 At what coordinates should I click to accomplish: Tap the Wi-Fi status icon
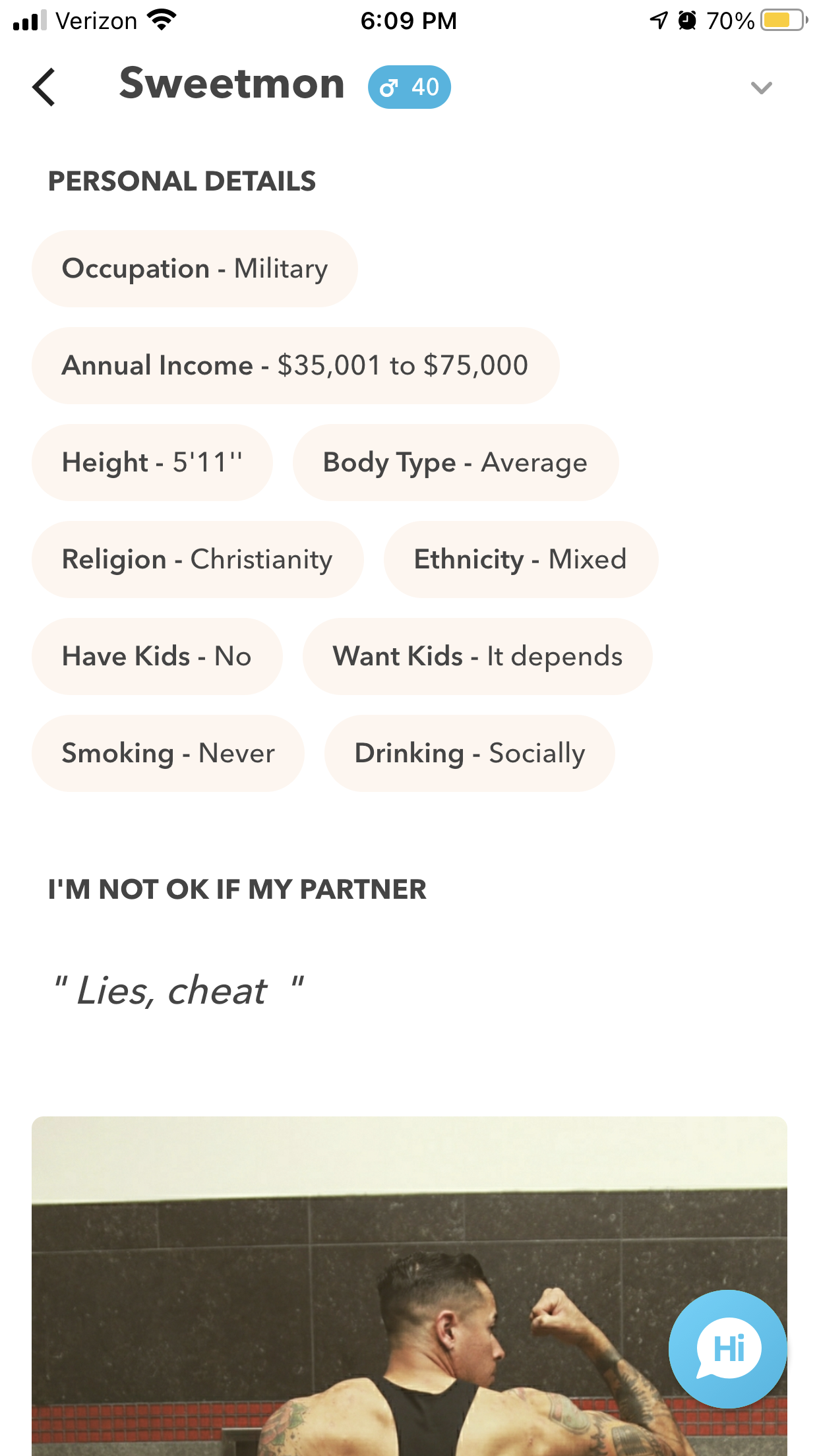[162, 20]
